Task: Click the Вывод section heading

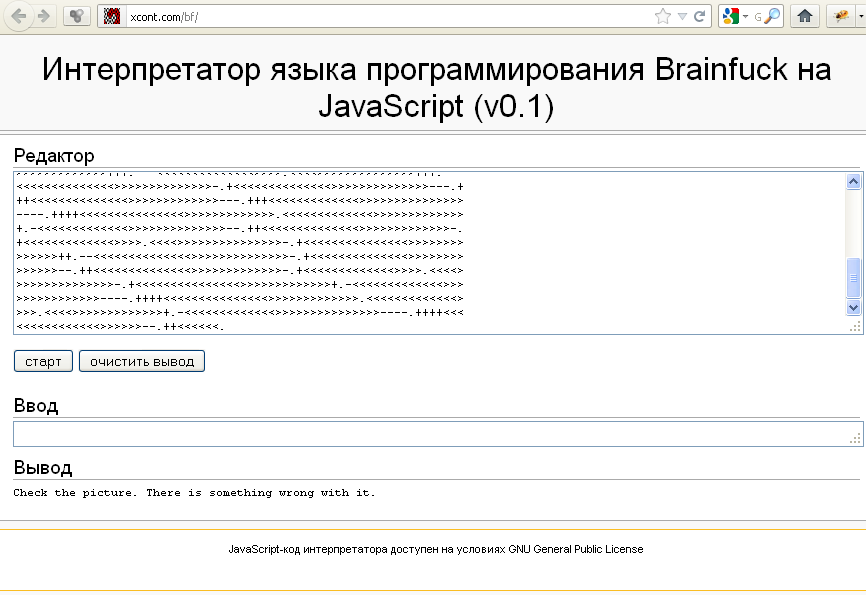Action: pos(43,468)
